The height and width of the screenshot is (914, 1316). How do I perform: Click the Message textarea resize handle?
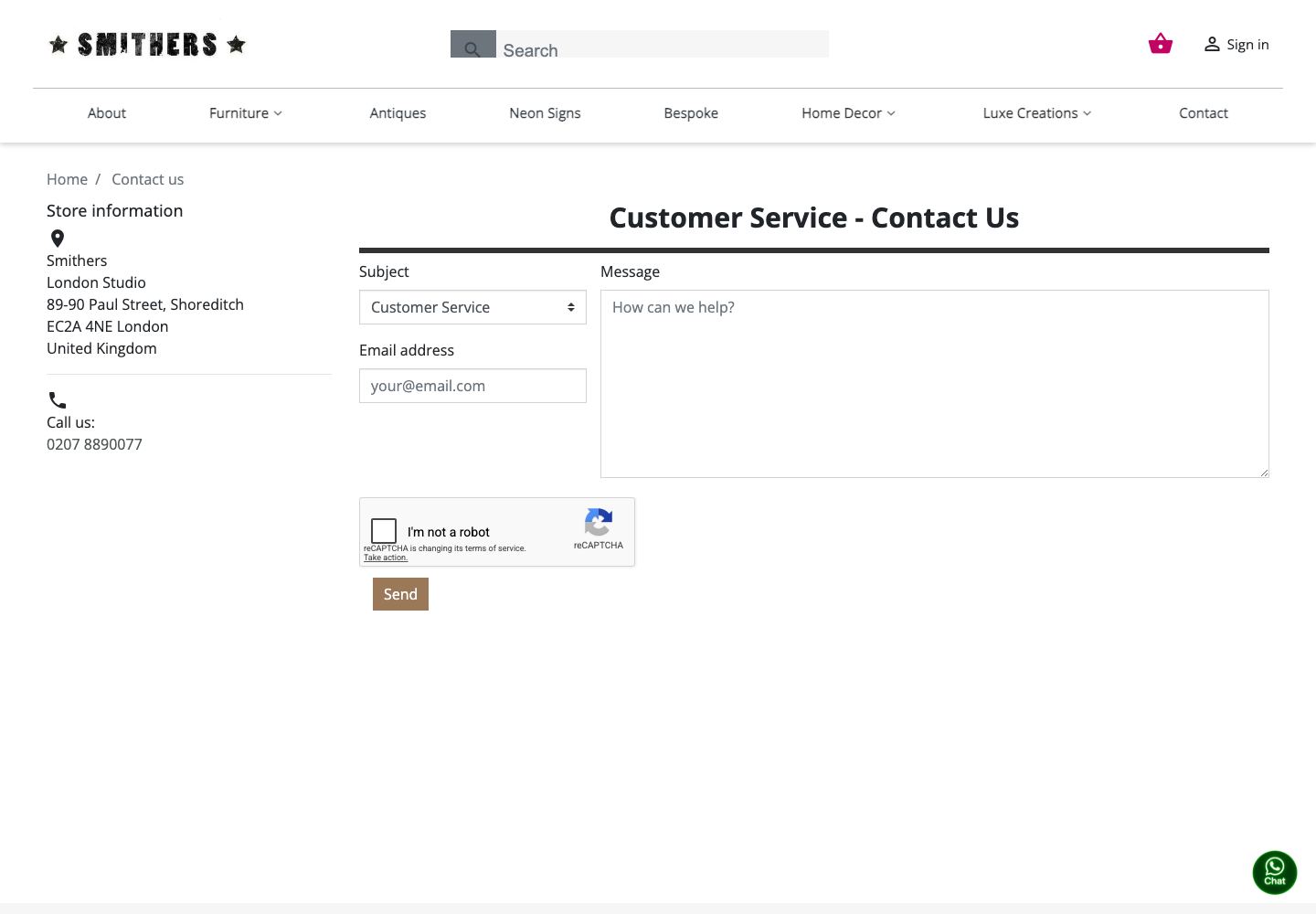[x=1264, y=473]
